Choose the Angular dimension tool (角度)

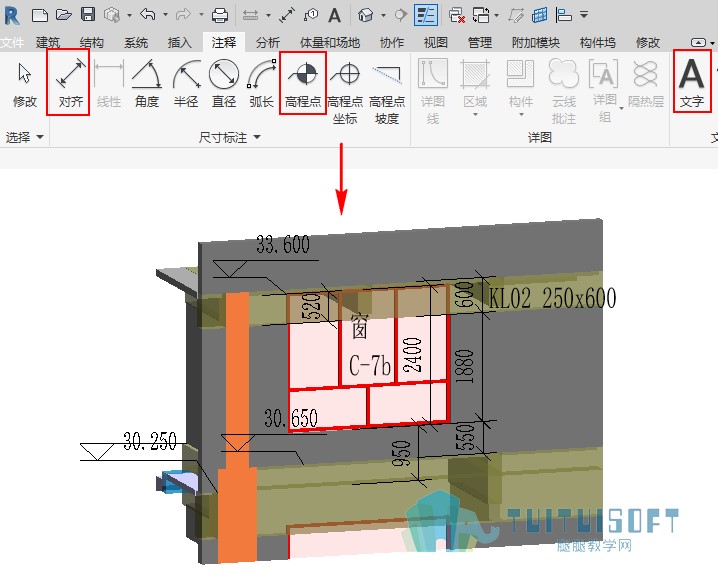(x=147, y=83)
